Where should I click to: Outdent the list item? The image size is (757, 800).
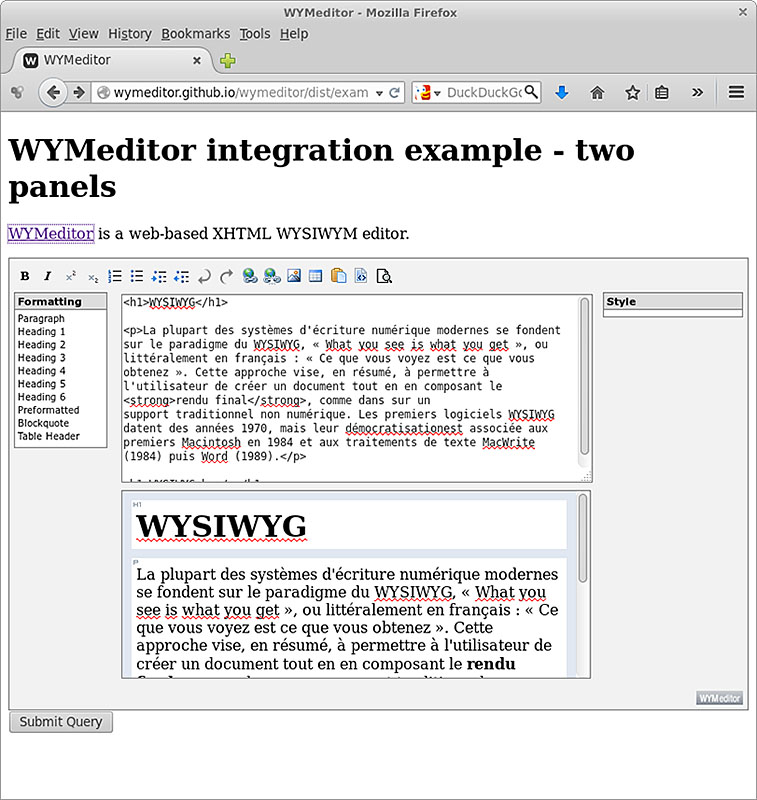[x=181, y=277]
